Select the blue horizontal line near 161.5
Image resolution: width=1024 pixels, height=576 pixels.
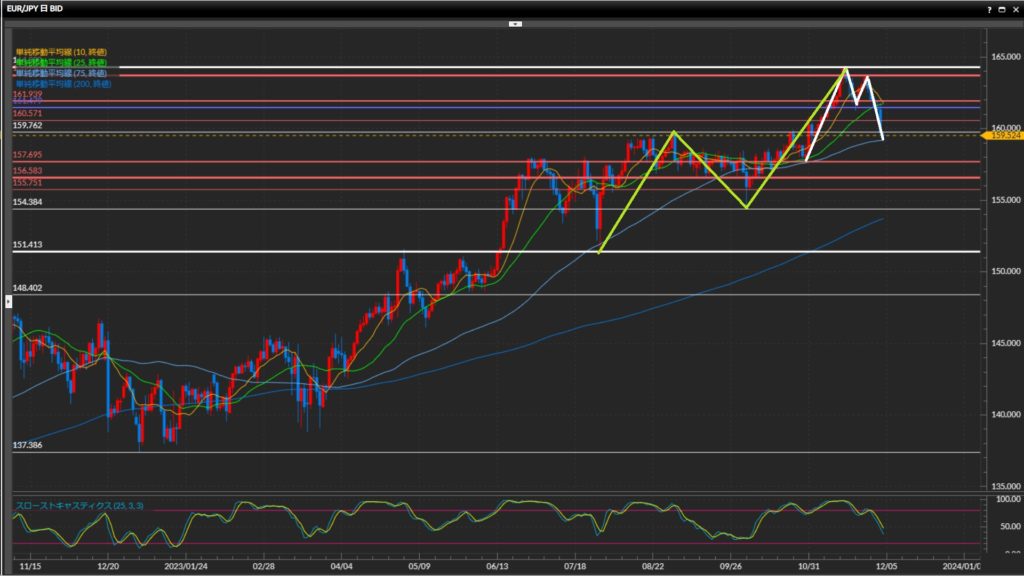(x=500, y=106)
